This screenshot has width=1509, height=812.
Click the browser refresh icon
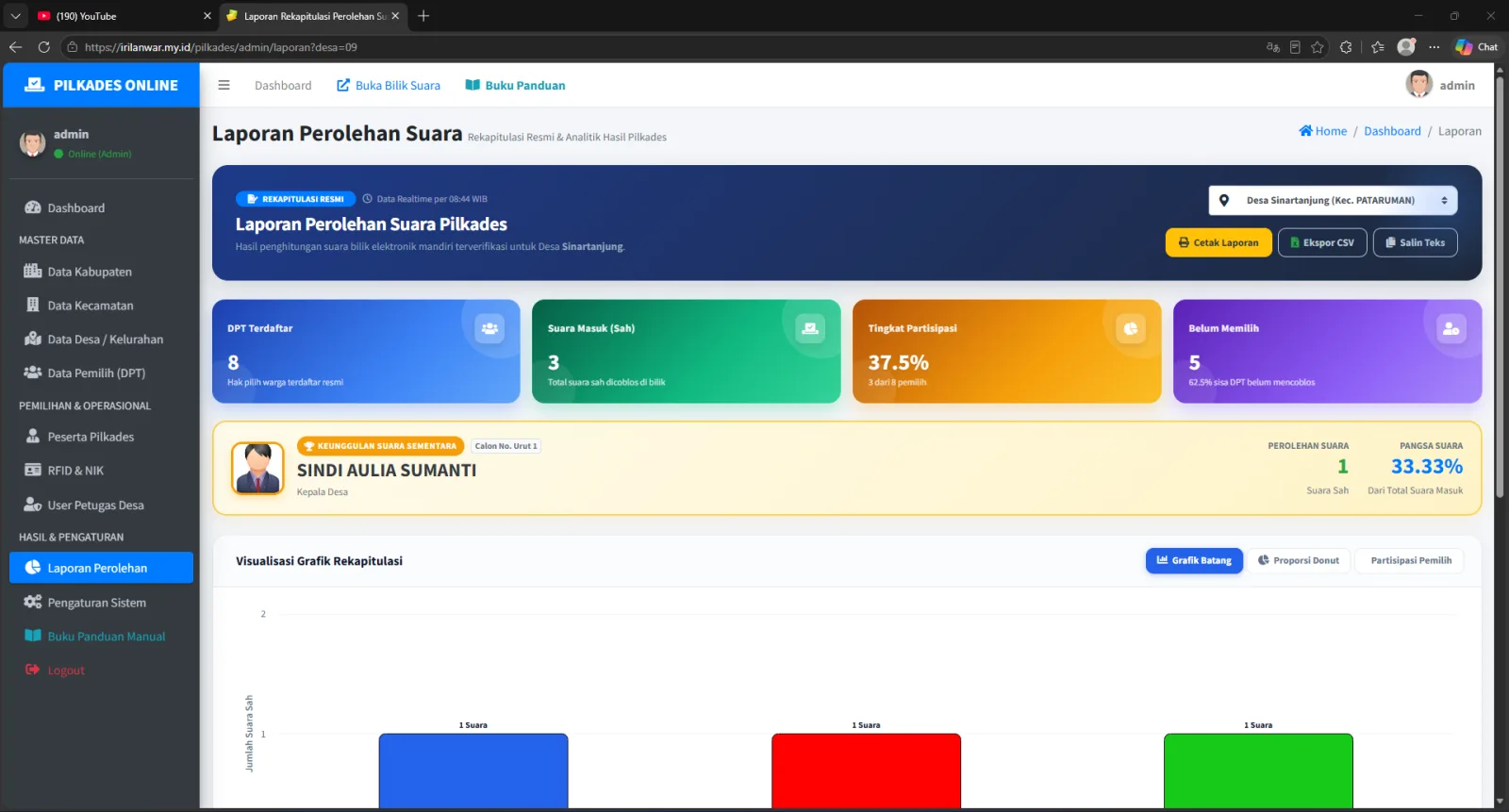[43, 47]
